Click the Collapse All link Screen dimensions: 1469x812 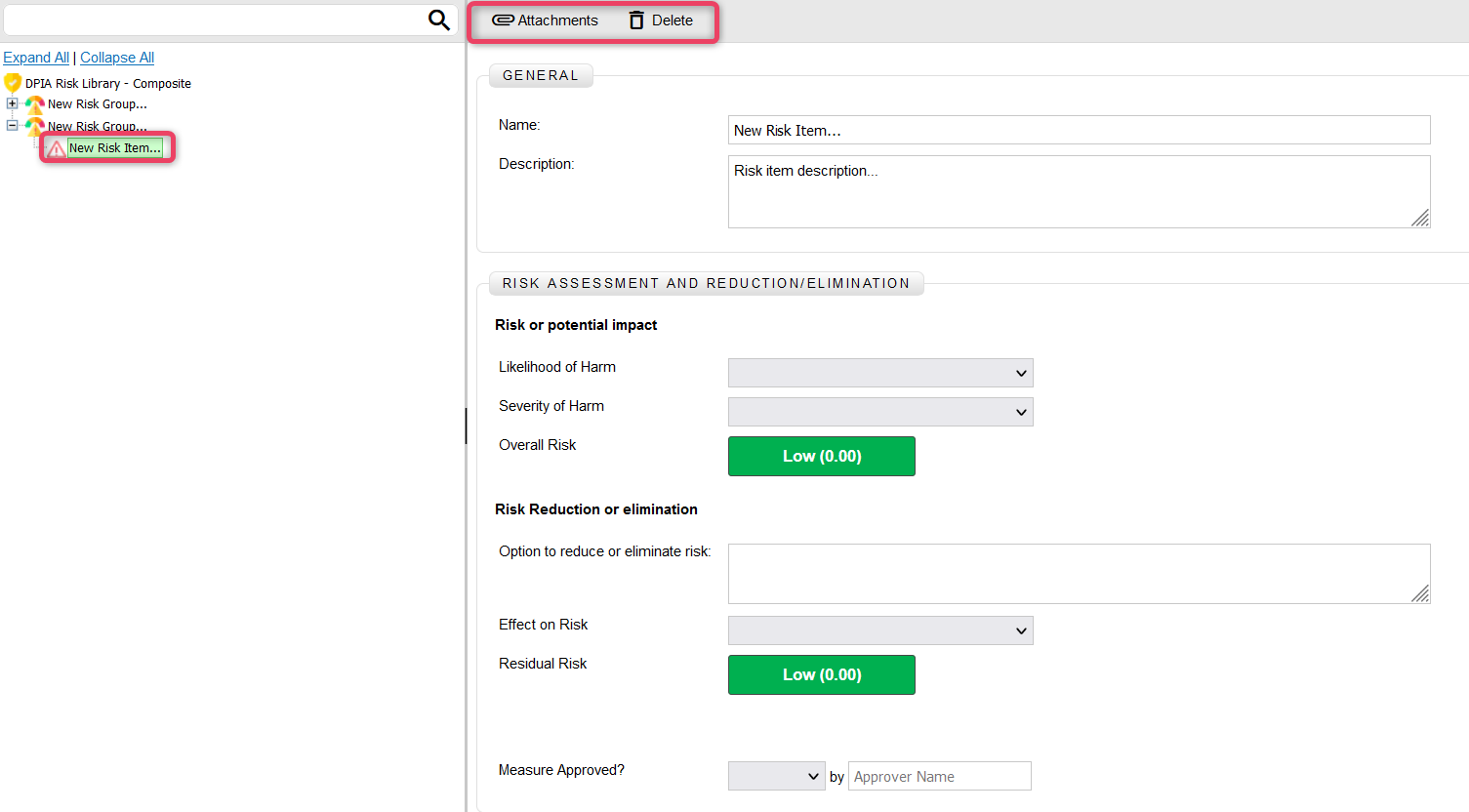(x=117, y=58)
